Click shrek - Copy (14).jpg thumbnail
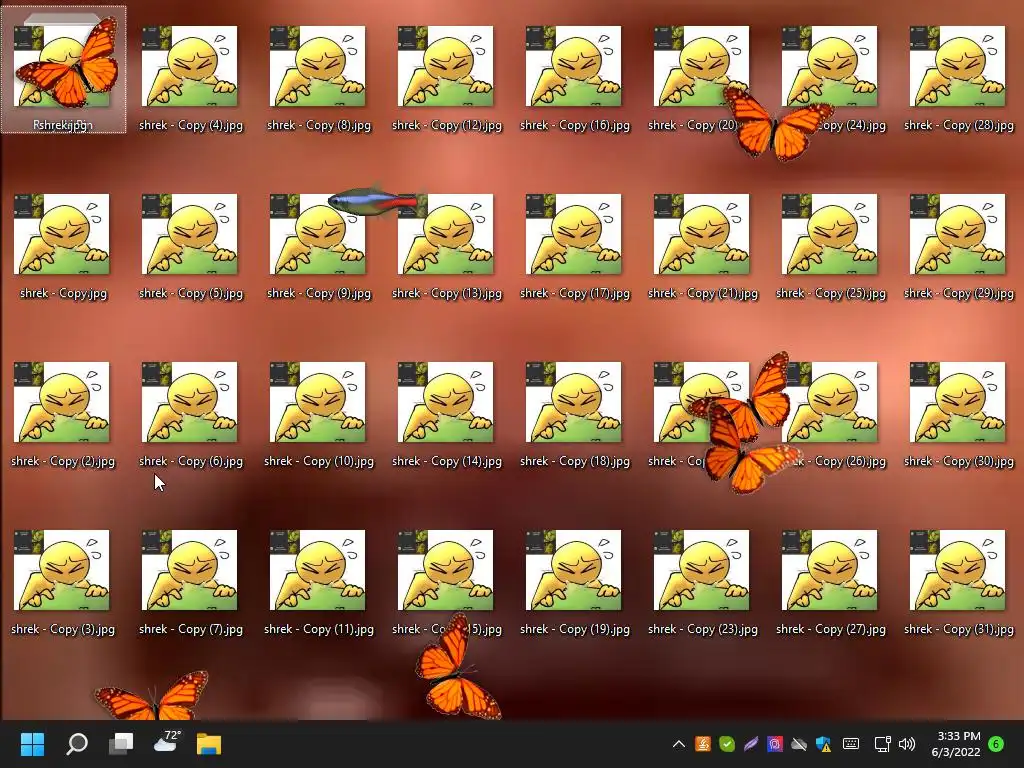This screenshot has width=1024, height=768. (446, 402)
